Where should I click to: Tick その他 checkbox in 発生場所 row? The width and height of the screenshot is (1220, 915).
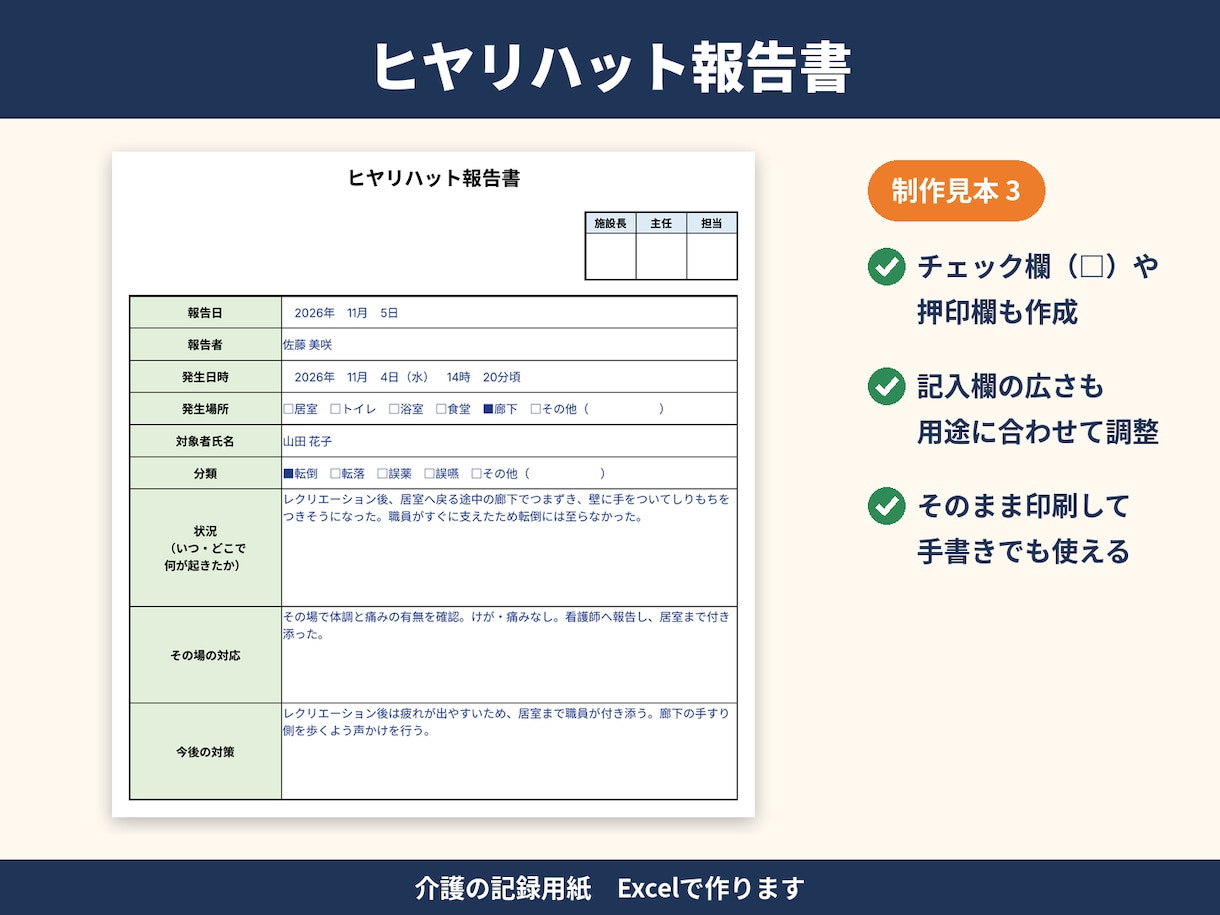(536, 409)
